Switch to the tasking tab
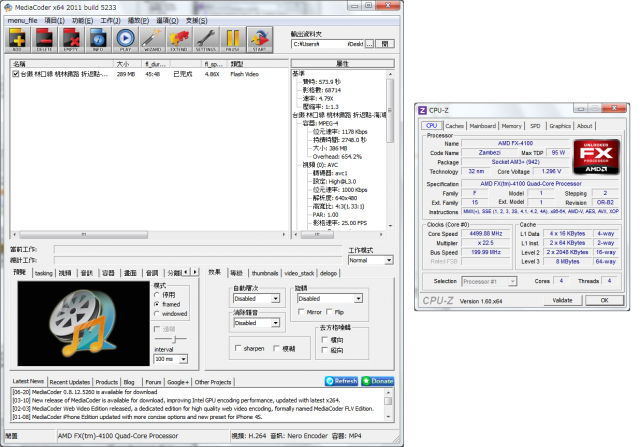Image resolution: width=640 pixels, height=447 pixels. coord(44,273)
